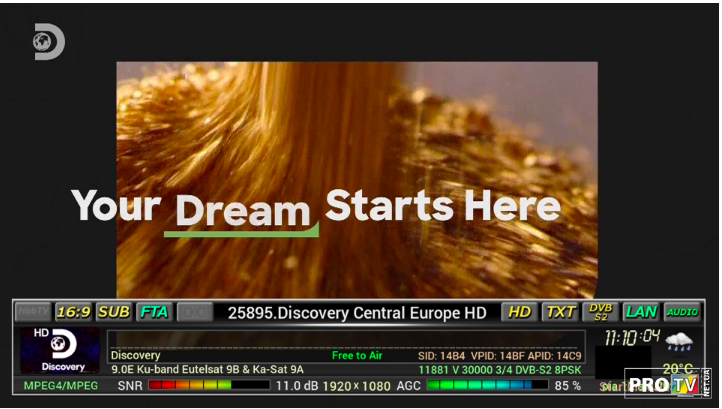Click the Discovery logo in top-left corner
Image resolution: width=722 pixels, height=409 pixels.
pyautogui.click(x=47, y=42)
